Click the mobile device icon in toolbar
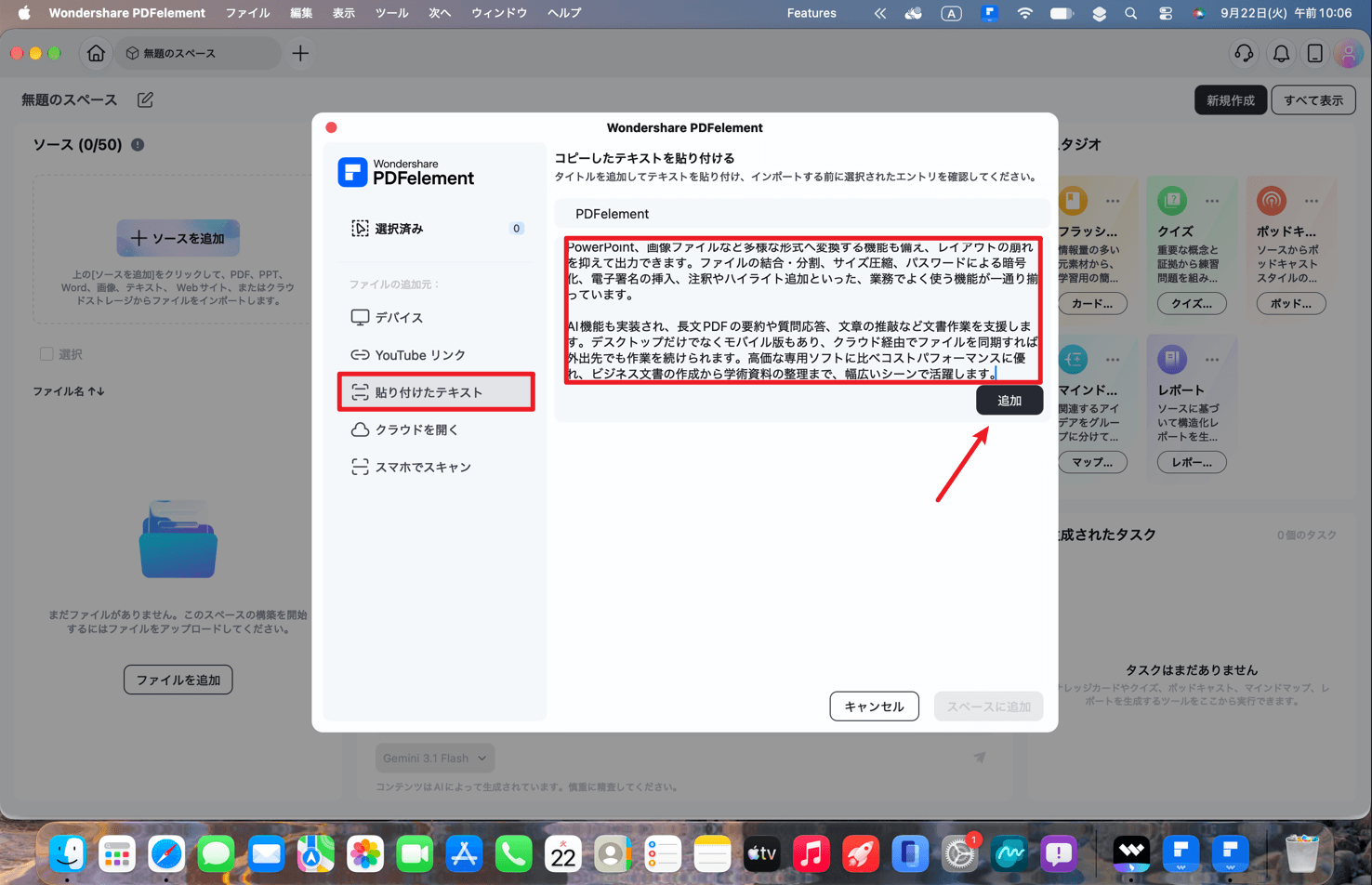Viewport: 1372px width, 885px height. click(1314, 54)
